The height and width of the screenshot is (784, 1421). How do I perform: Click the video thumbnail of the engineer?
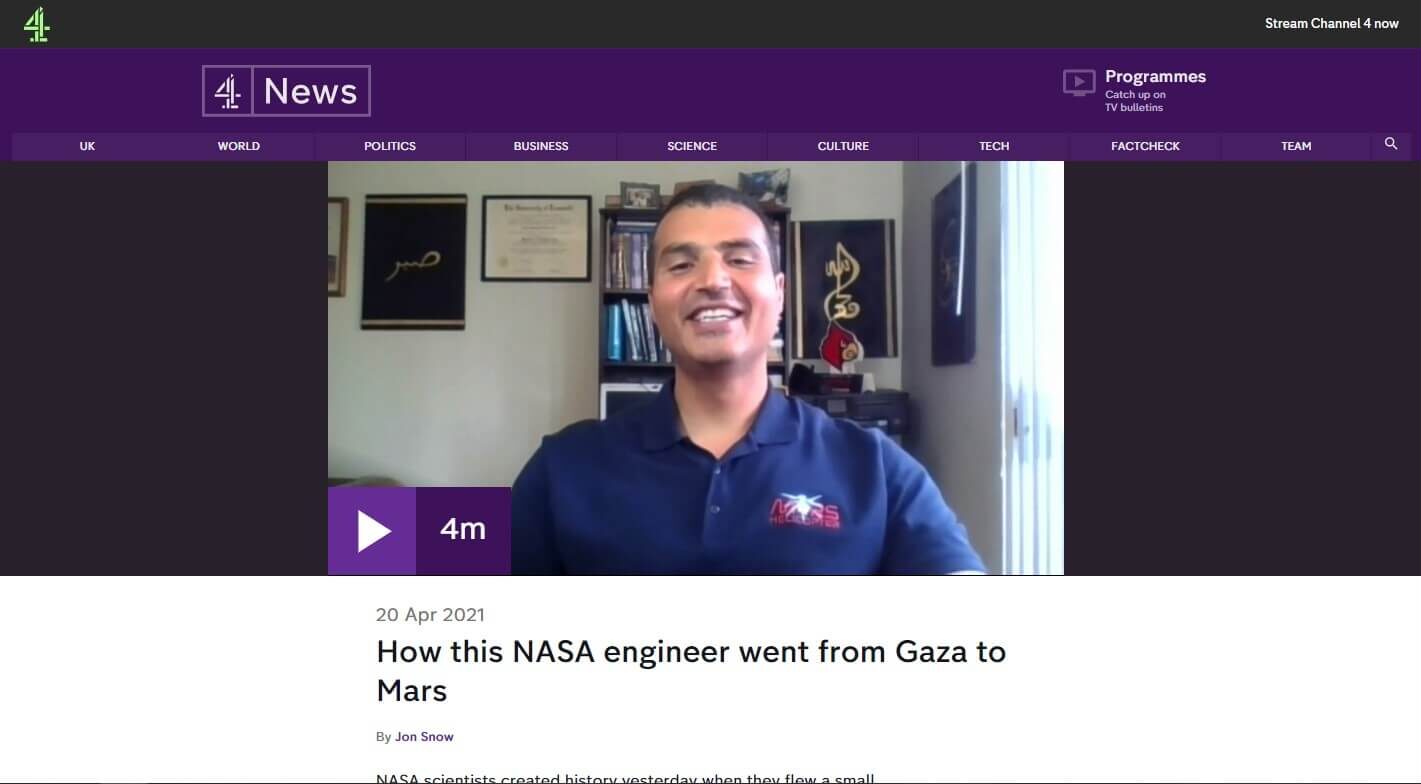pos(695,368)
